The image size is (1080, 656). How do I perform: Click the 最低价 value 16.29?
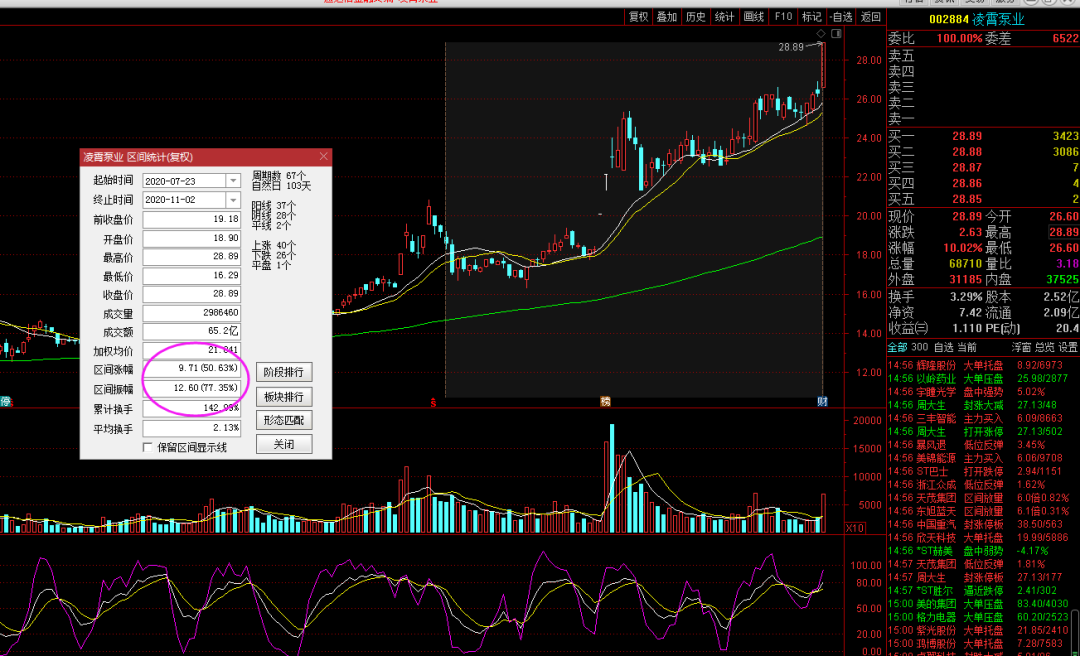[191, 276]
